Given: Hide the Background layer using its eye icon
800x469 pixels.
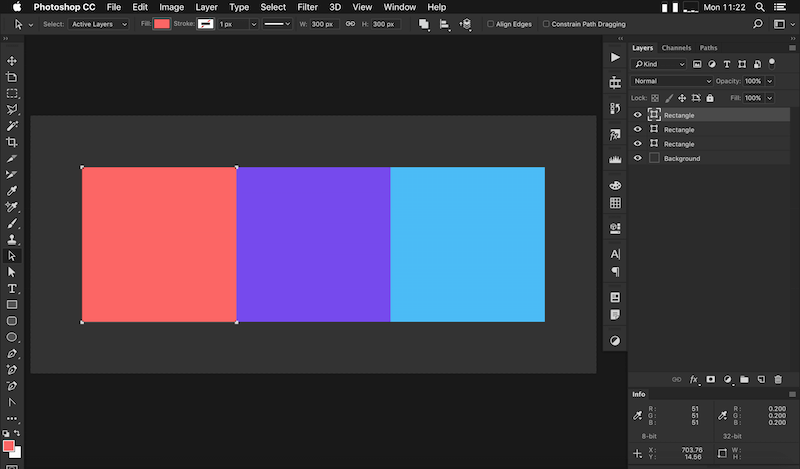Looking at the screenshot, I should click(x=638, y=158).
